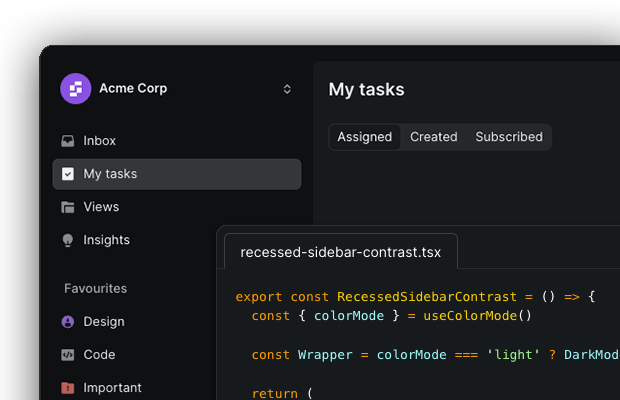
Task: Open the Design favourite label
Action: click(x=104, y=322)
